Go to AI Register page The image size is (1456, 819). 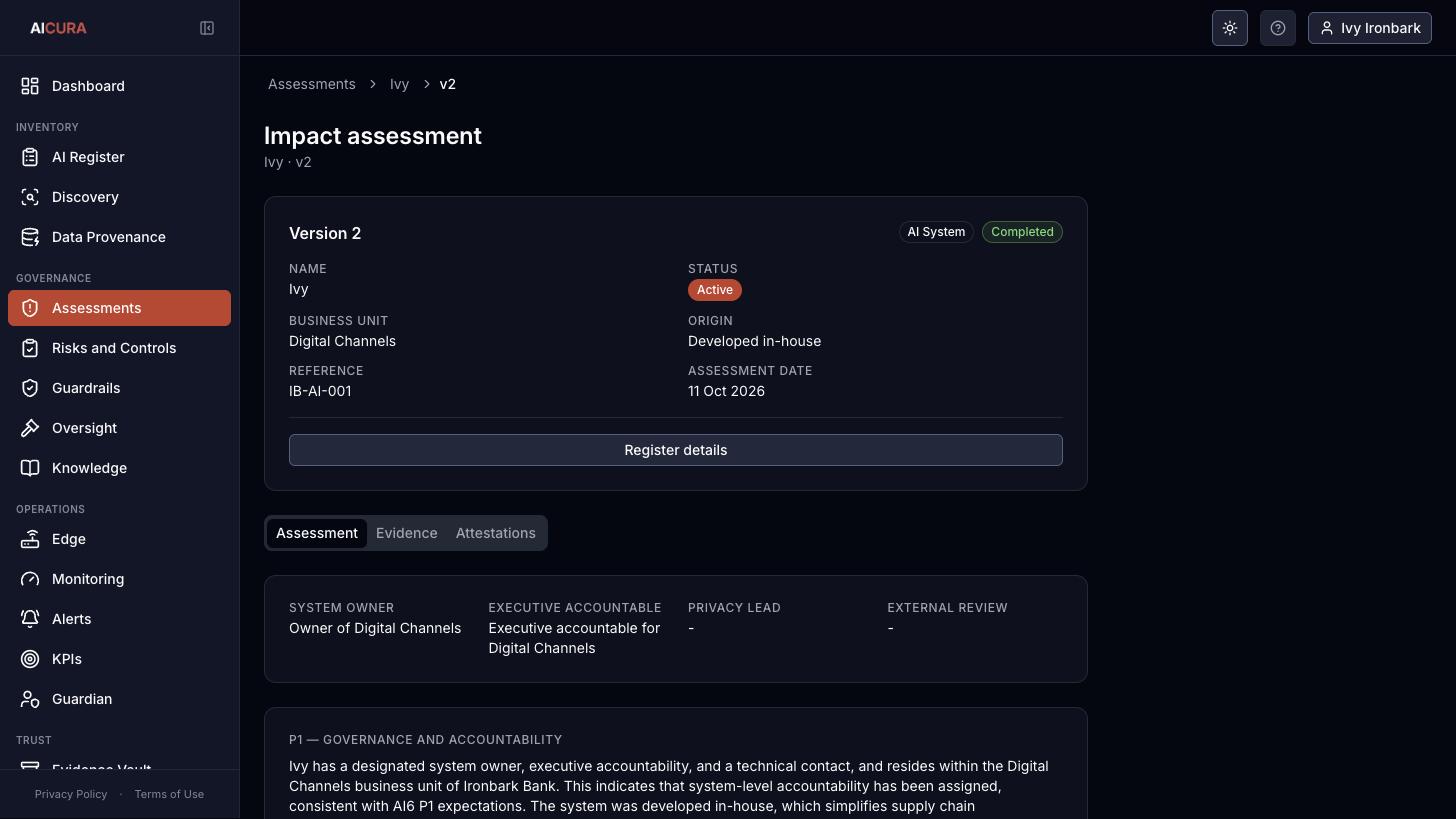tap(119, 157)
